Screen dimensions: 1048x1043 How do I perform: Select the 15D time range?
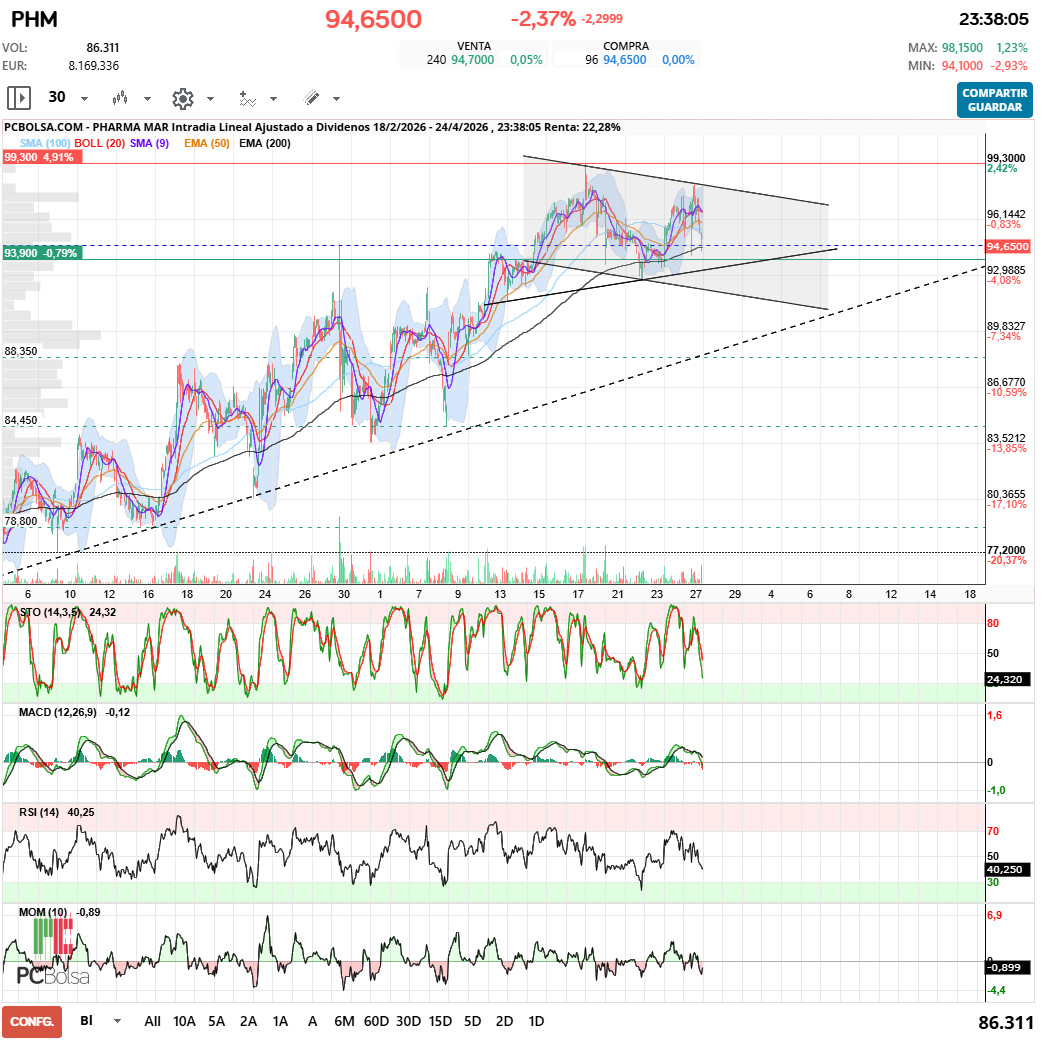440,1021
